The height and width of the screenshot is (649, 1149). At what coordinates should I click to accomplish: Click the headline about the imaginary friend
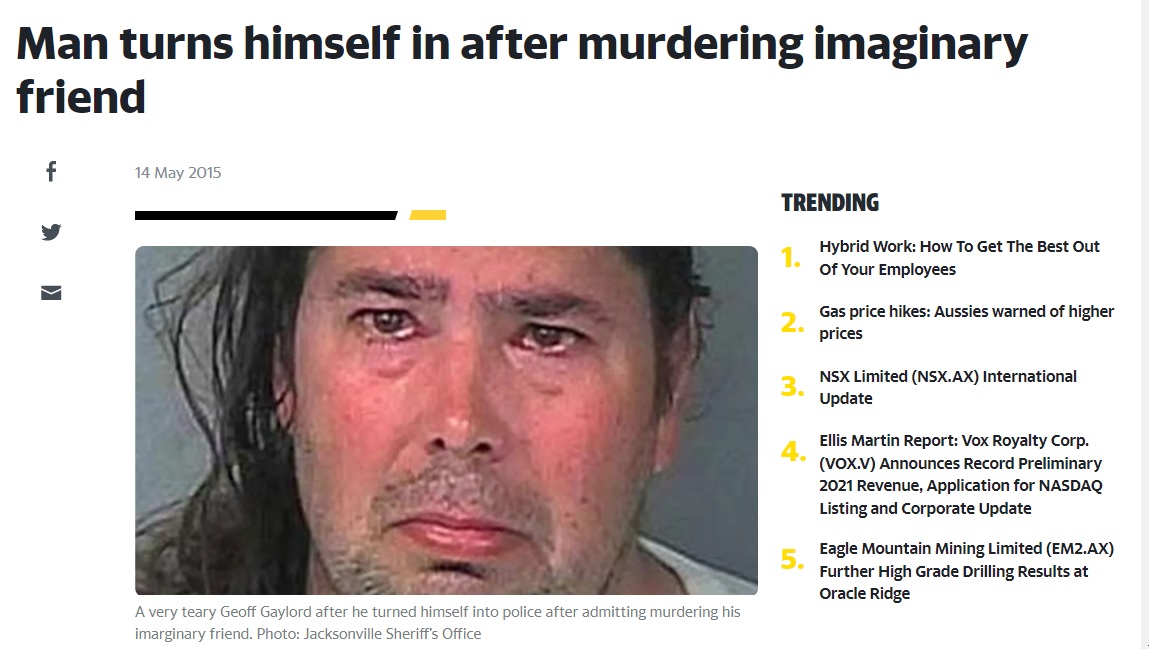(x=522, y=70)
